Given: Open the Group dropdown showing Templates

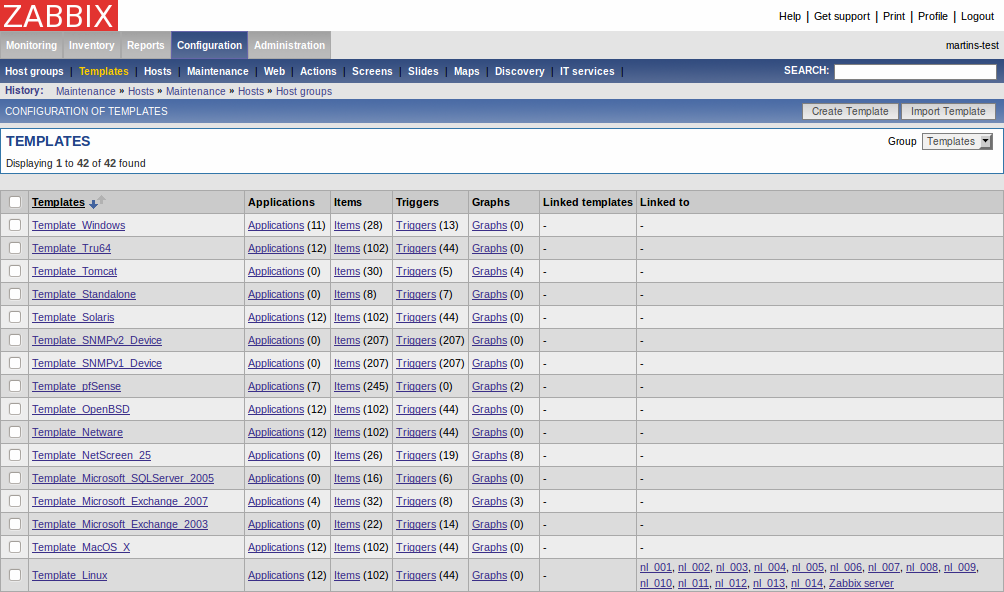Looking at the screenshot, I should click(x=957, y=141).
